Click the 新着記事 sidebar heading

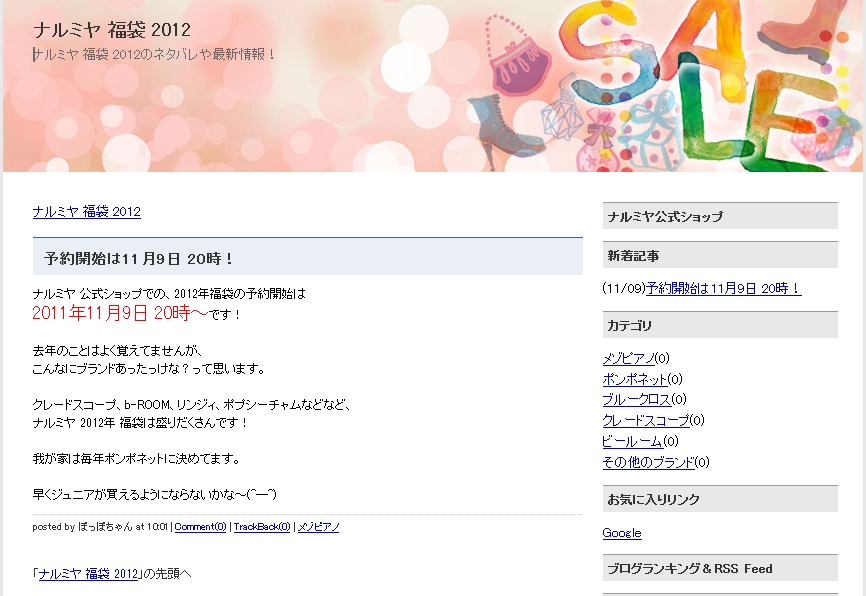(720, 255)
